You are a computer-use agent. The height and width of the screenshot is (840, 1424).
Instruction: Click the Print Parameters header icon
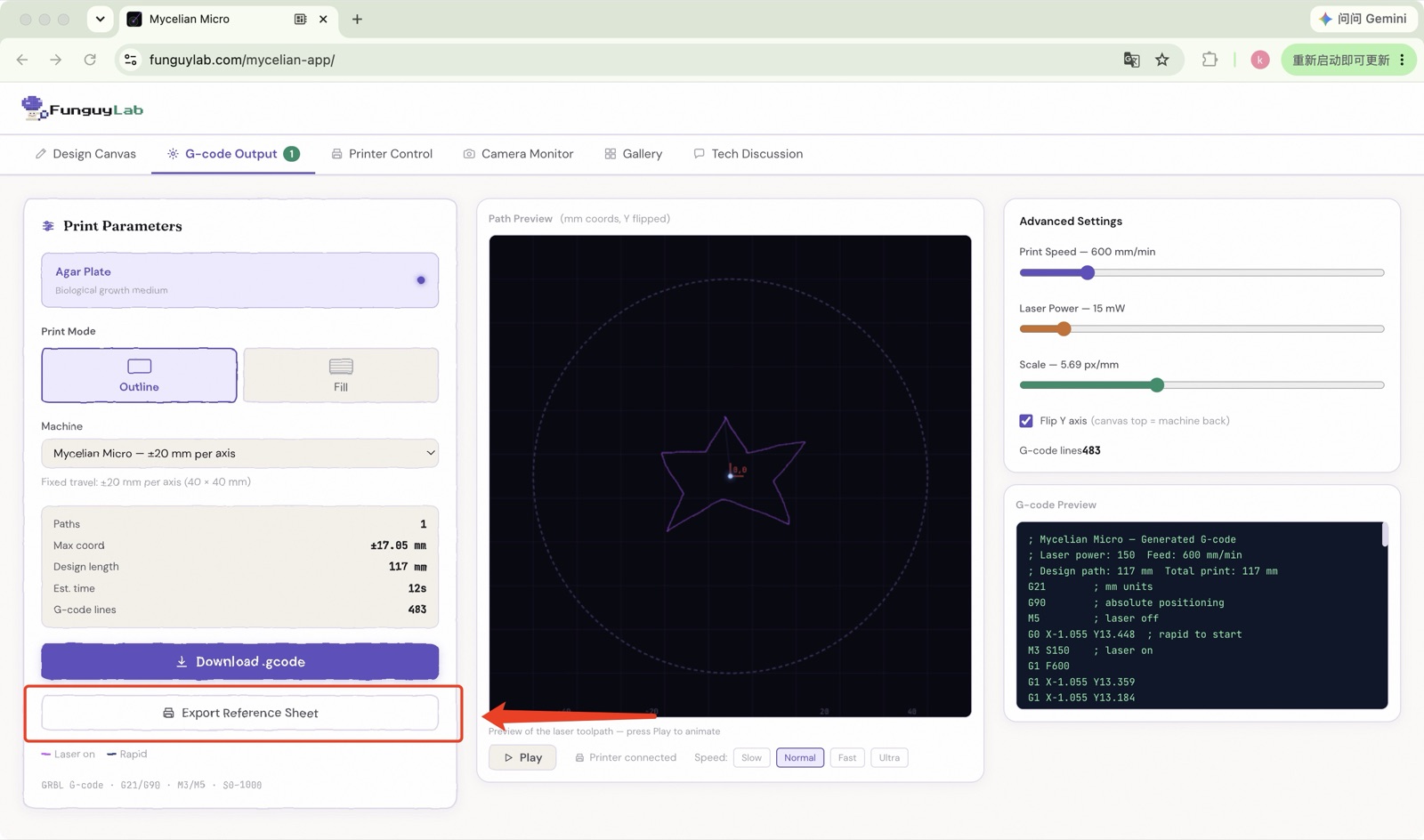[48, 226]
